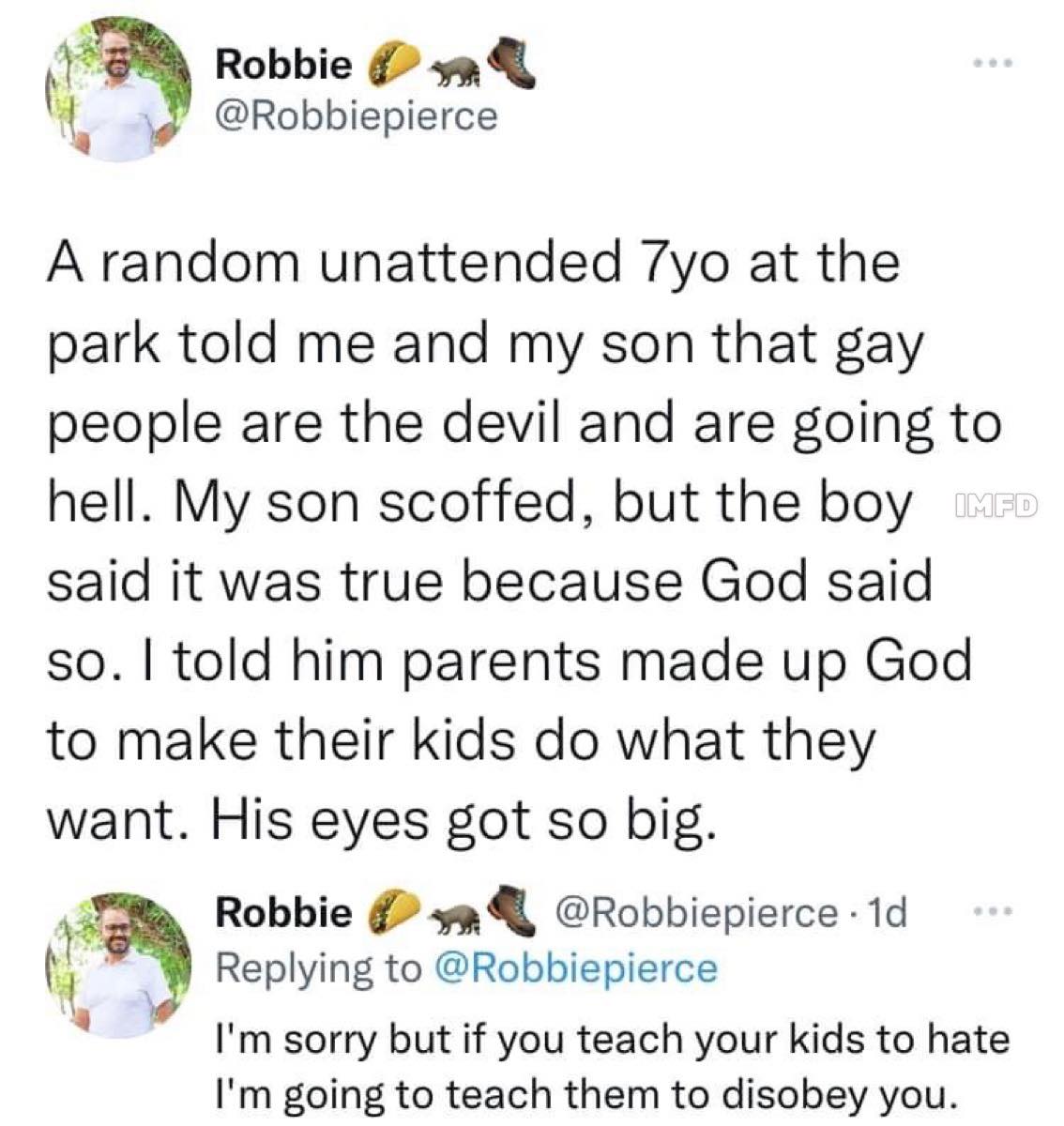Screen dimensions: 1064x1126
Task: Click the blue @Robbiepierce mention after Replying to
Action: pos(574,967)
